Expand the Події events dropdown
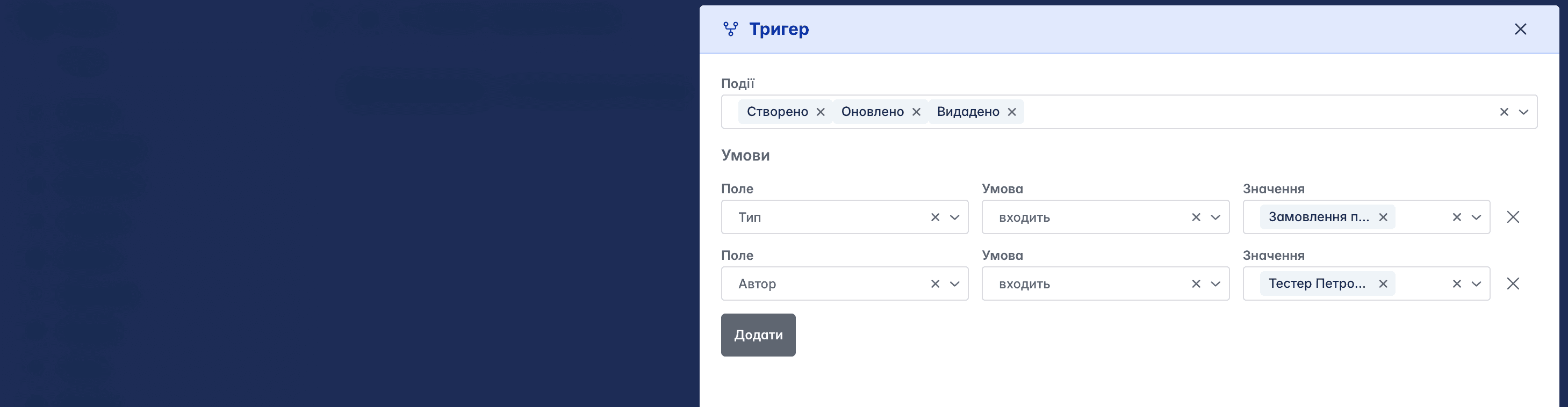Image resolution: width=1568 pixels, height=407 pixels. coord(1523,112)
